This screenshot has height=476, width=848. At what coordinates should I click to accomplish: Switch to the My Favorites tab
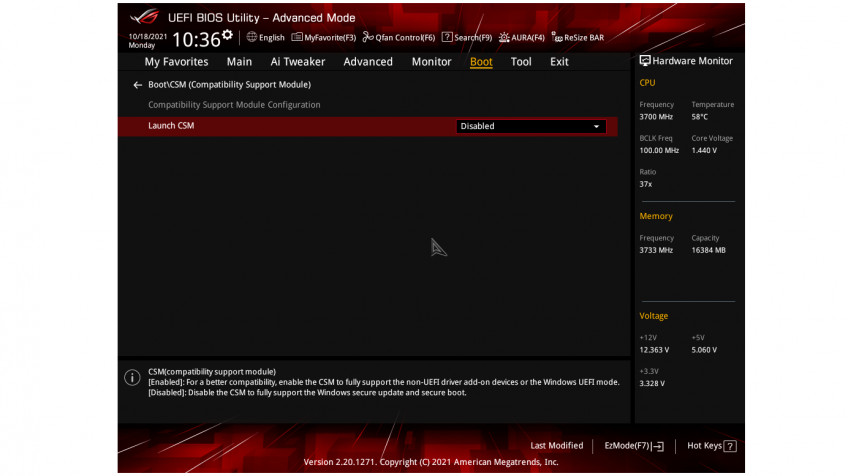tap(176, 62)
